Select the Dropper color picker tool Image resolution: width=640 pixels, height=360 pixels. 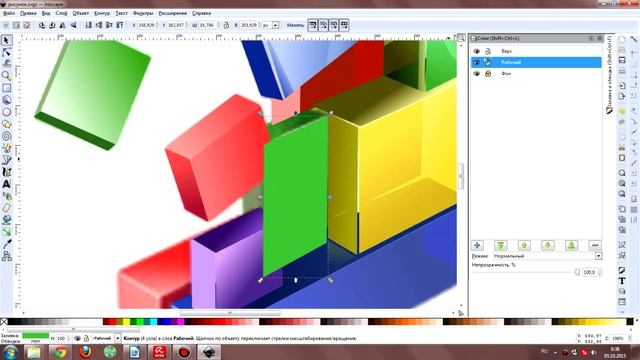coord(7,244)
